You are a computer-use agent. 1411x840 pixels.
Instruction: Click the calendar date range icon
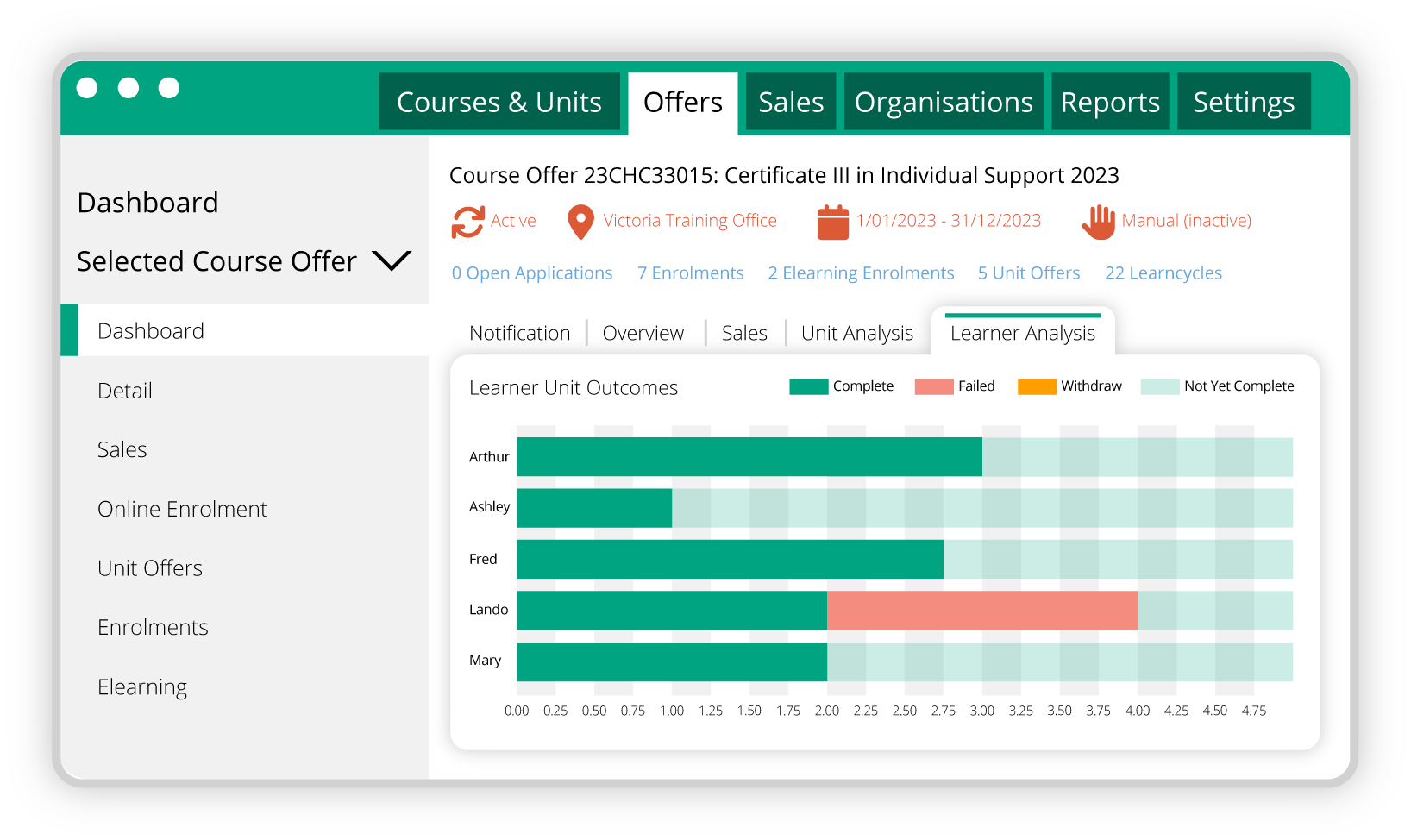pos(833,222)
